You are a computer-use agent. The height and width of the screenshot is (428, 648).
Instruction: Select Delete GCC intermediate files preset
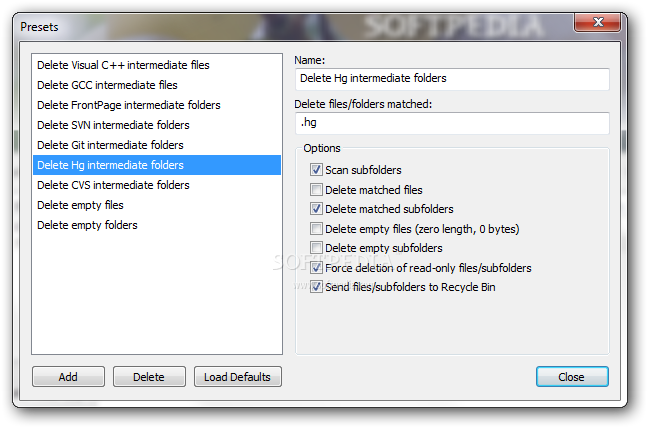(157, 85)
